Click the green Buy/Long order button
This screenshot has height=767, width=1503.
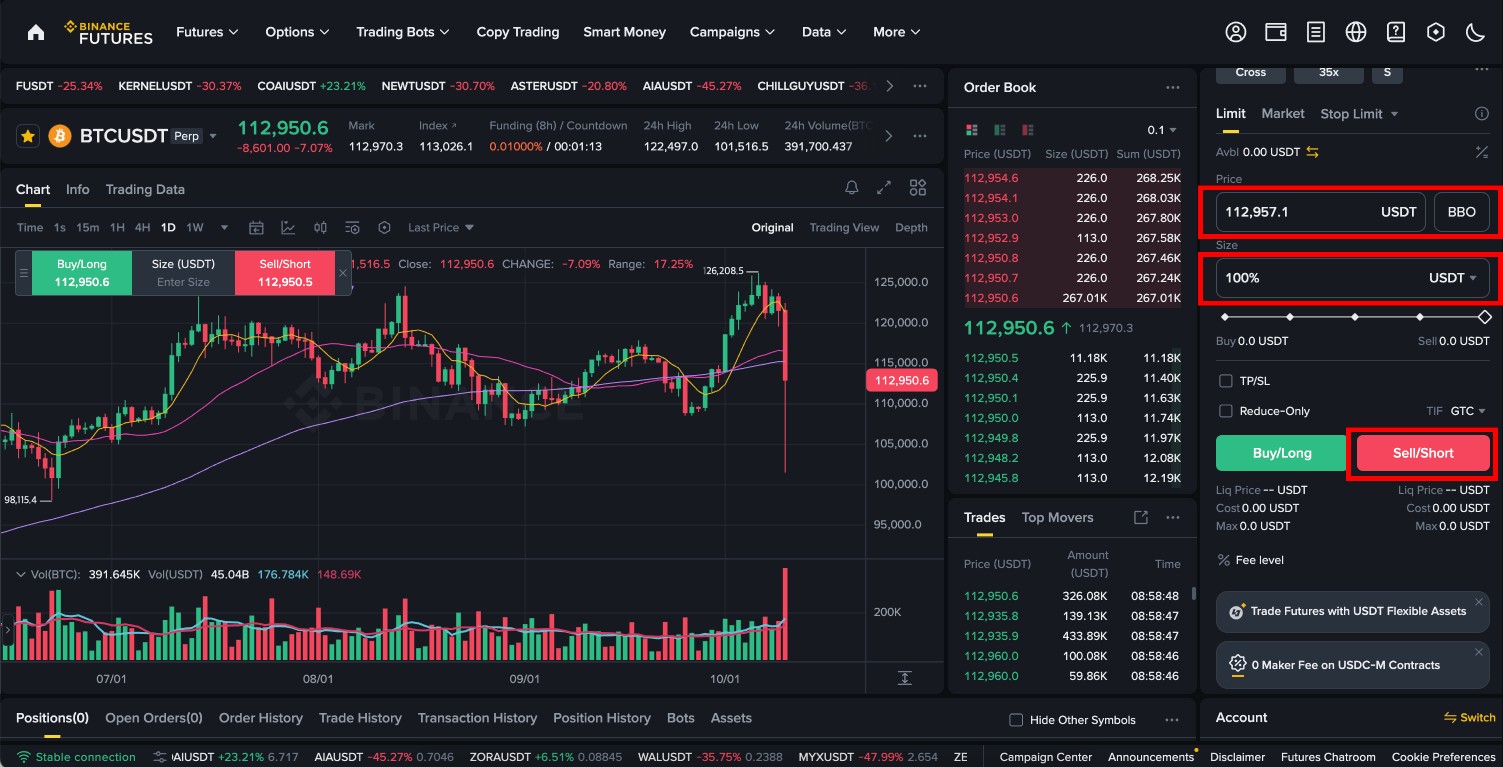(1281, 453)
